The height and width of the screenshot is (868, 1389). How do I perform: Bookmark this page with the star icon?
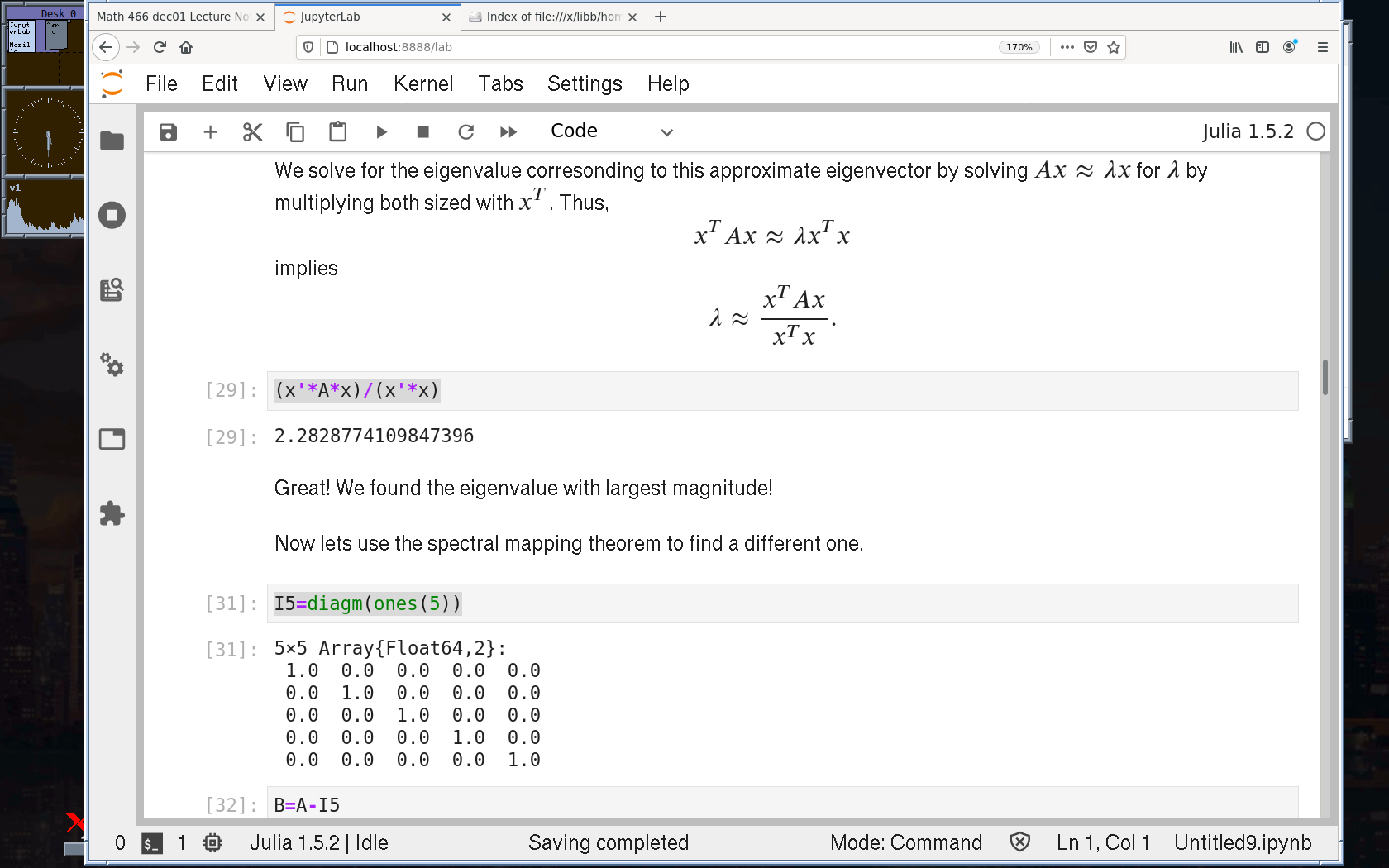point(1114,47)
